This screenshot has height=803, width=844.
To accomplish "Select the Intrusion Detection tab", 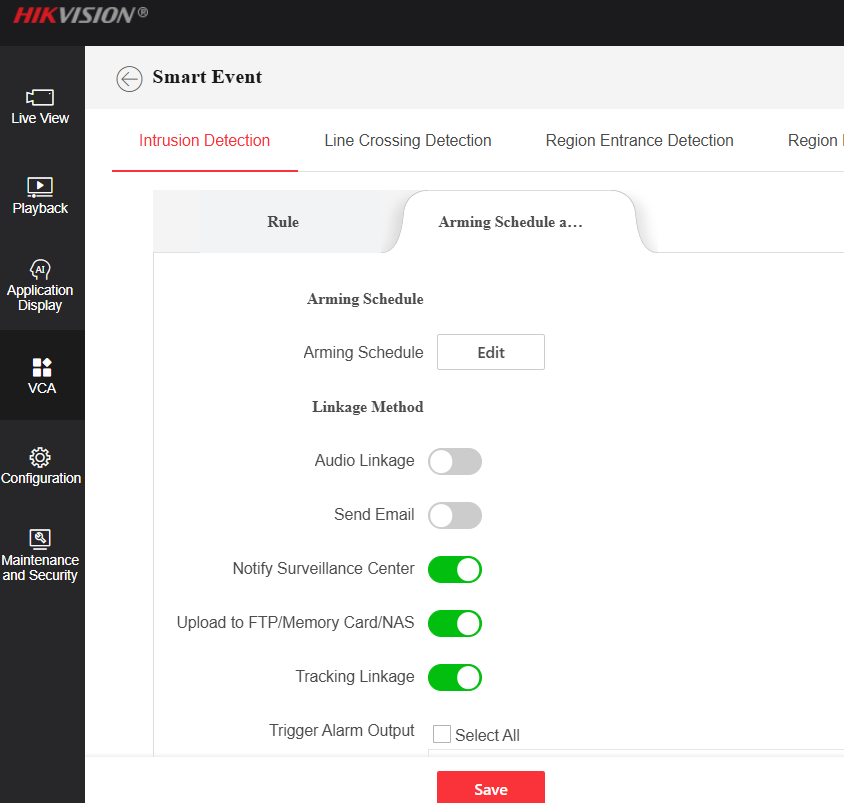I will point(204,141).
